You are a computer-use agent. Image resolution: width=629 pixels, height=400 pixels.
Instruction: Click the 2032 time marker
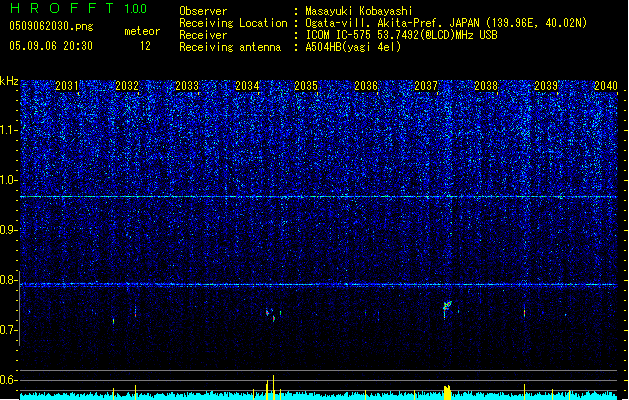coord(127,86)
